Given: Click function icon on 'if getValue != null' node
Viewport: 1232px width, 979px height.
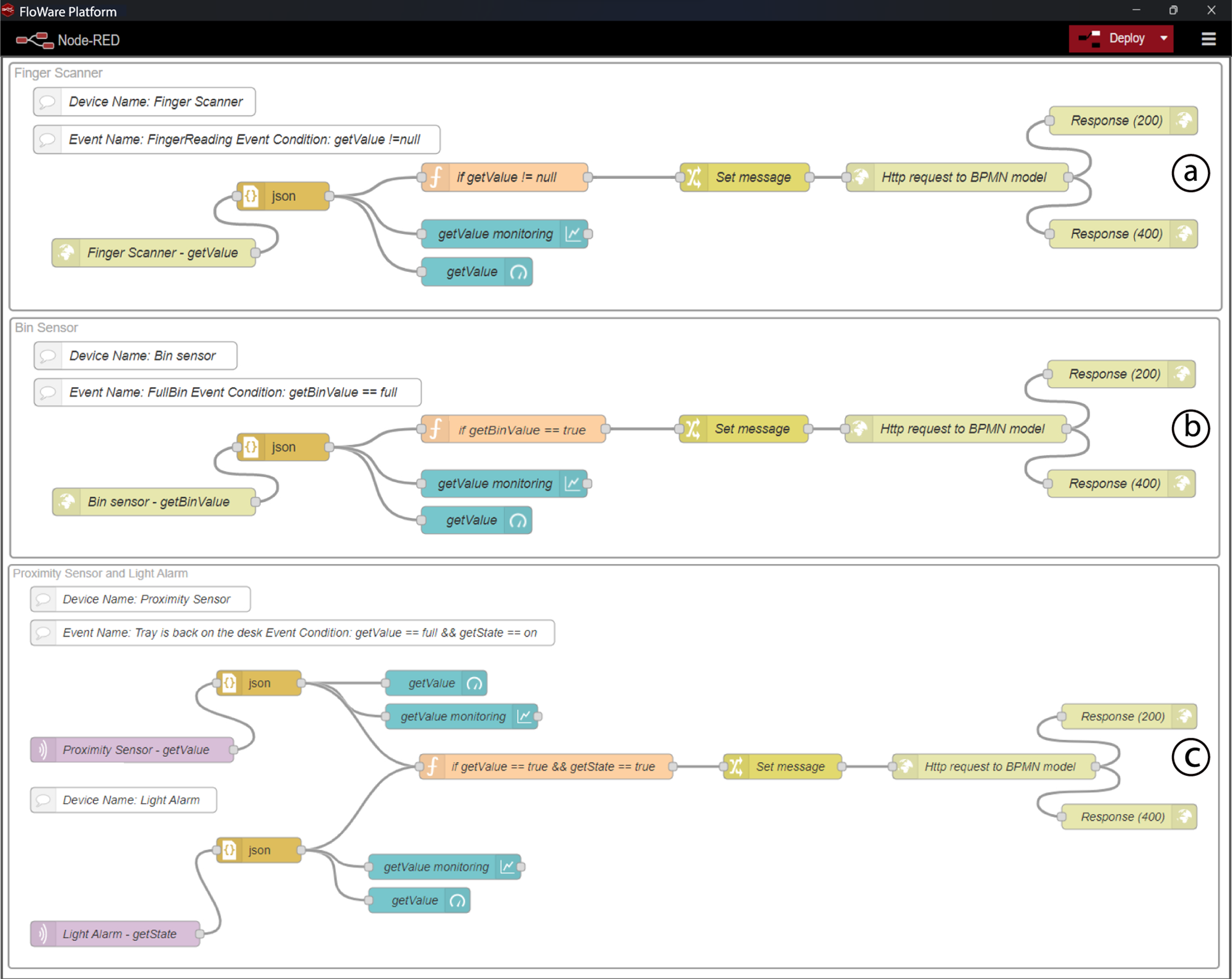Looking at the screenshot, I should point(436,177).
